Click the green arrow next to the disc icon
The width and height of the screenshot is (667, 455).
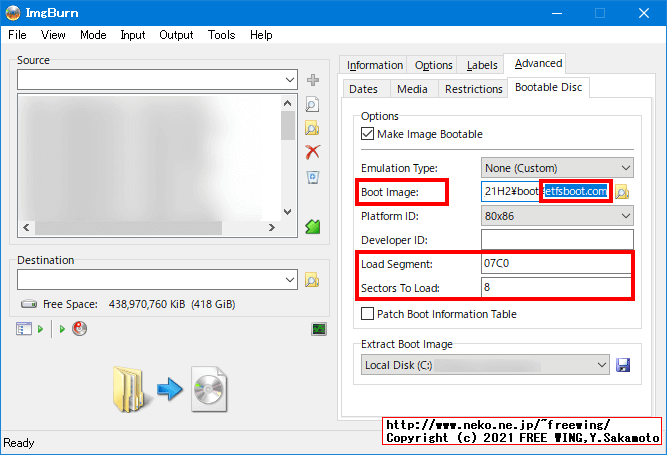pyautogui.click(x=62, y=329)
